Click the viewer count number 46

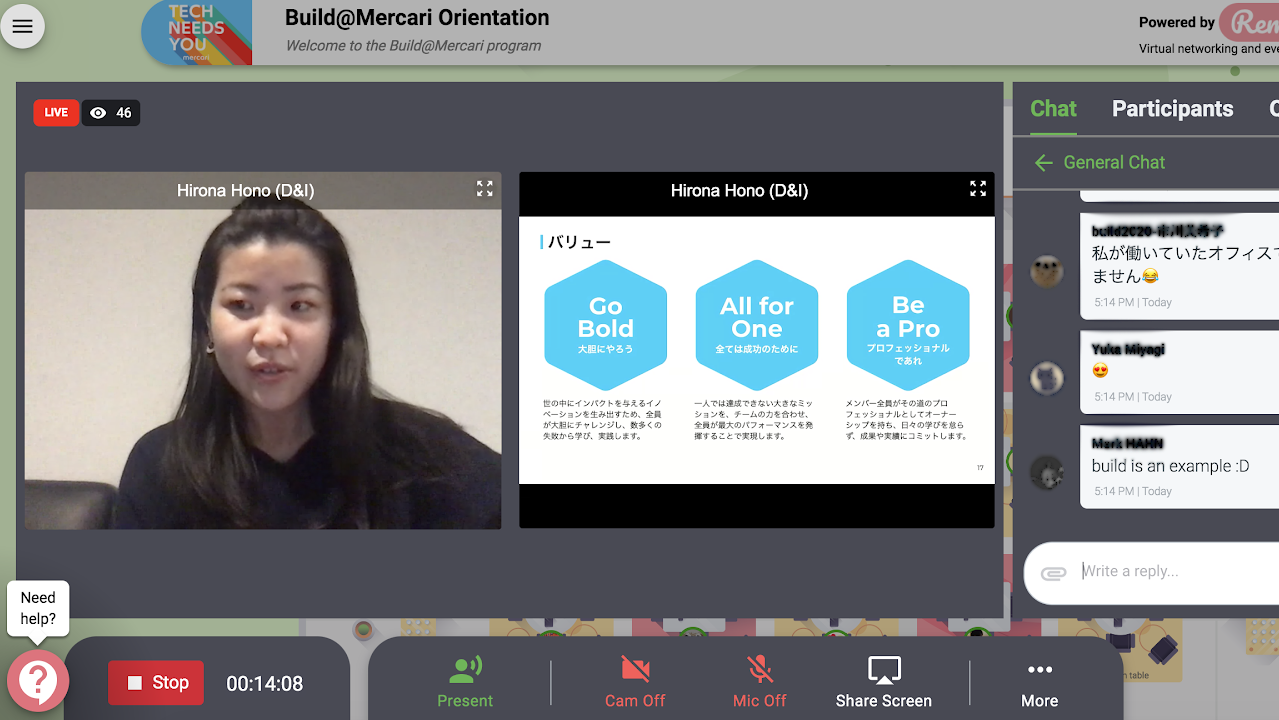coord(124,113)
